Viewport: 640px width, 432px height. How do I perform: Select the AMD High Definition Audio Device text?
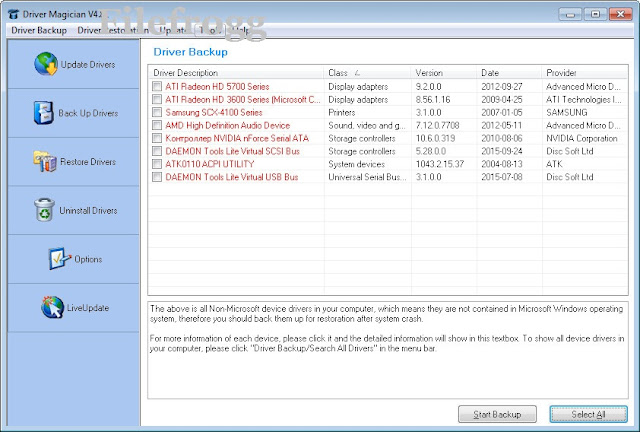click(227, 125)
